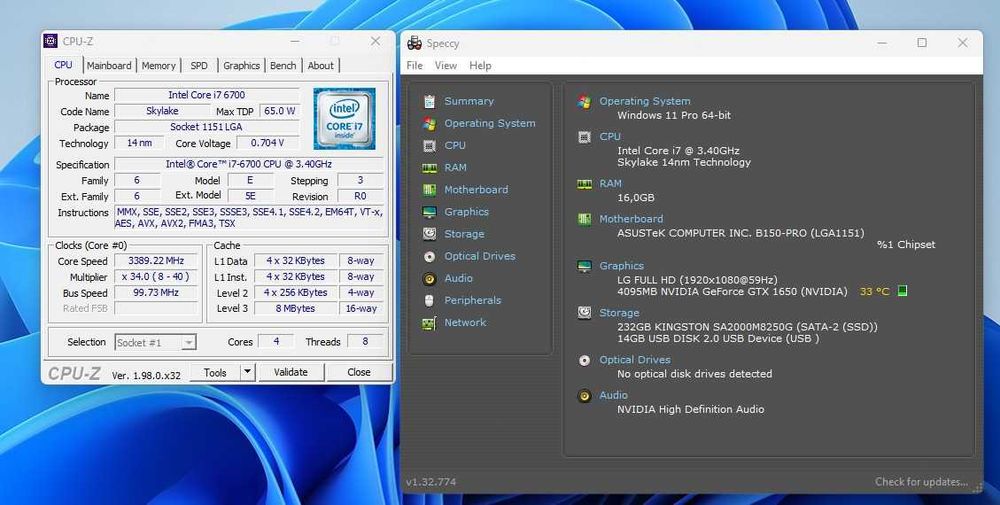Screen dimensions: 1000x505
Task: Click the Level 3 cache value 8 MBytes
Action: pyautogui.click(x=295, y=309)
